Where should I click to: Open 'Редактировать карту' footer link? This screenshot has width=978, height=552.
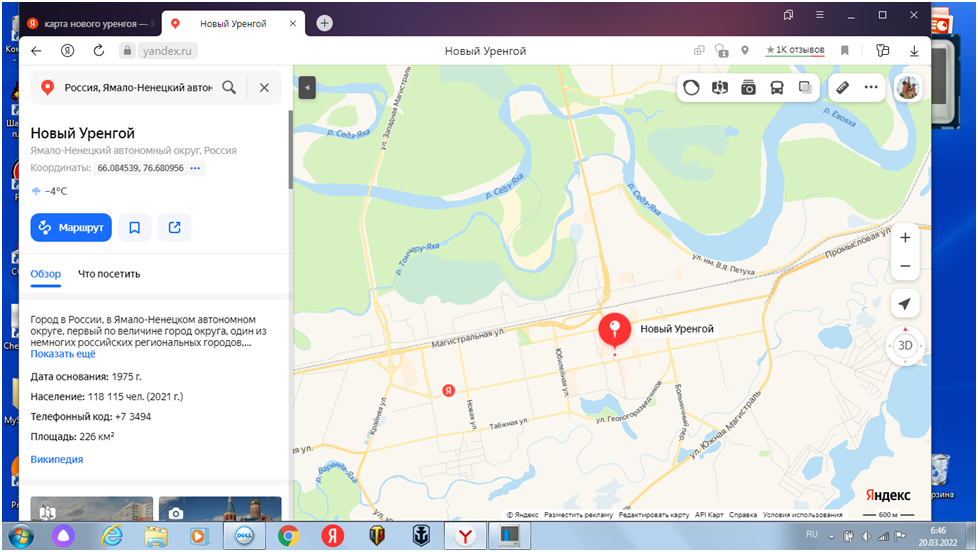tap(654, 515)
